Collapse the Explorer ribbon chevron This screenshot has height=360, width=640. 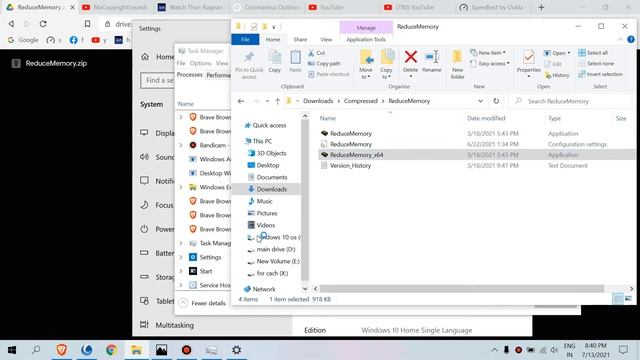pyautogui.click(x=620, y=40)
